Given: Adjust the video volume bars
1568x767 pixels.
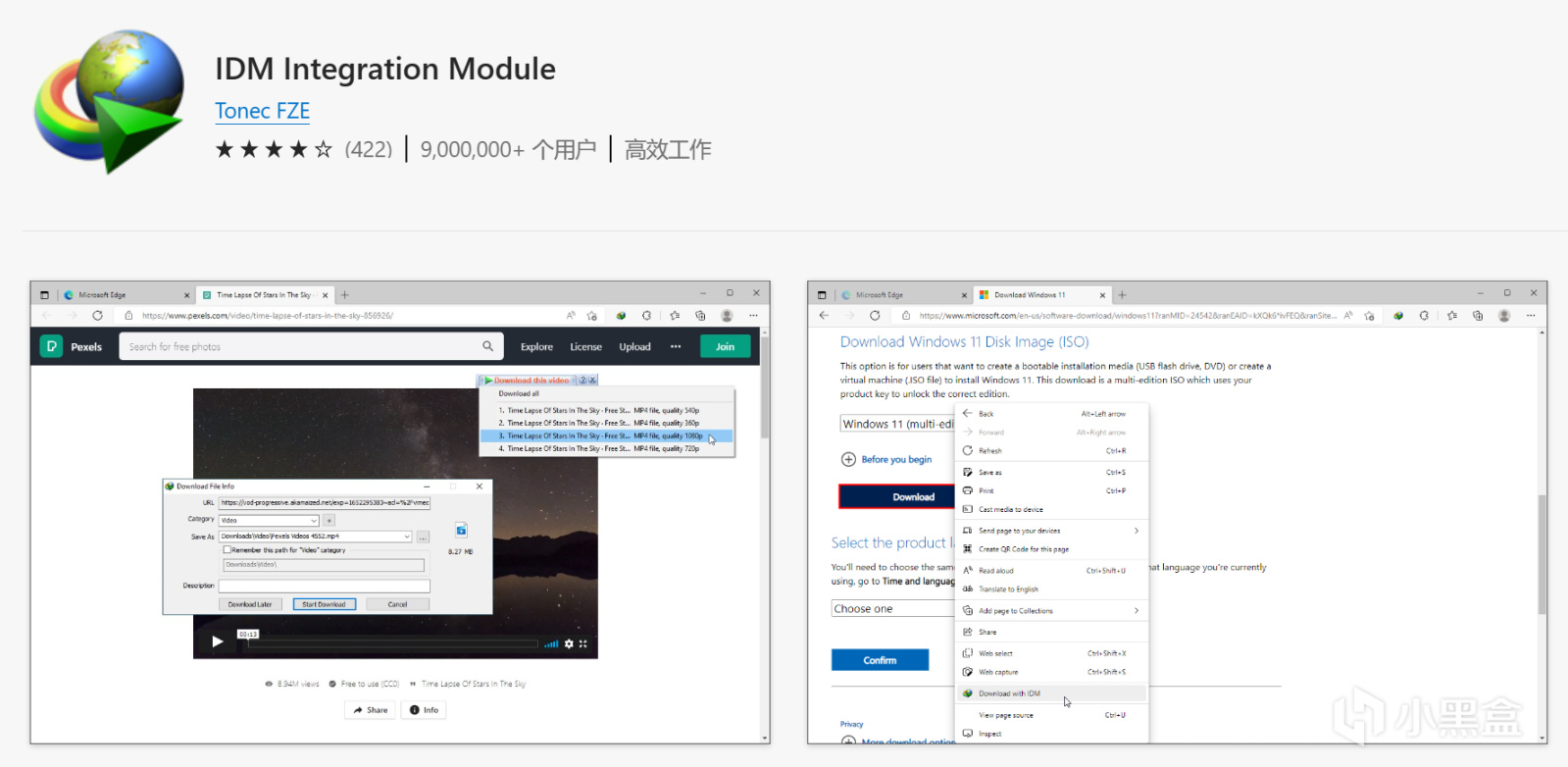Looking at the screenshot, I should [x=552, y=644].
